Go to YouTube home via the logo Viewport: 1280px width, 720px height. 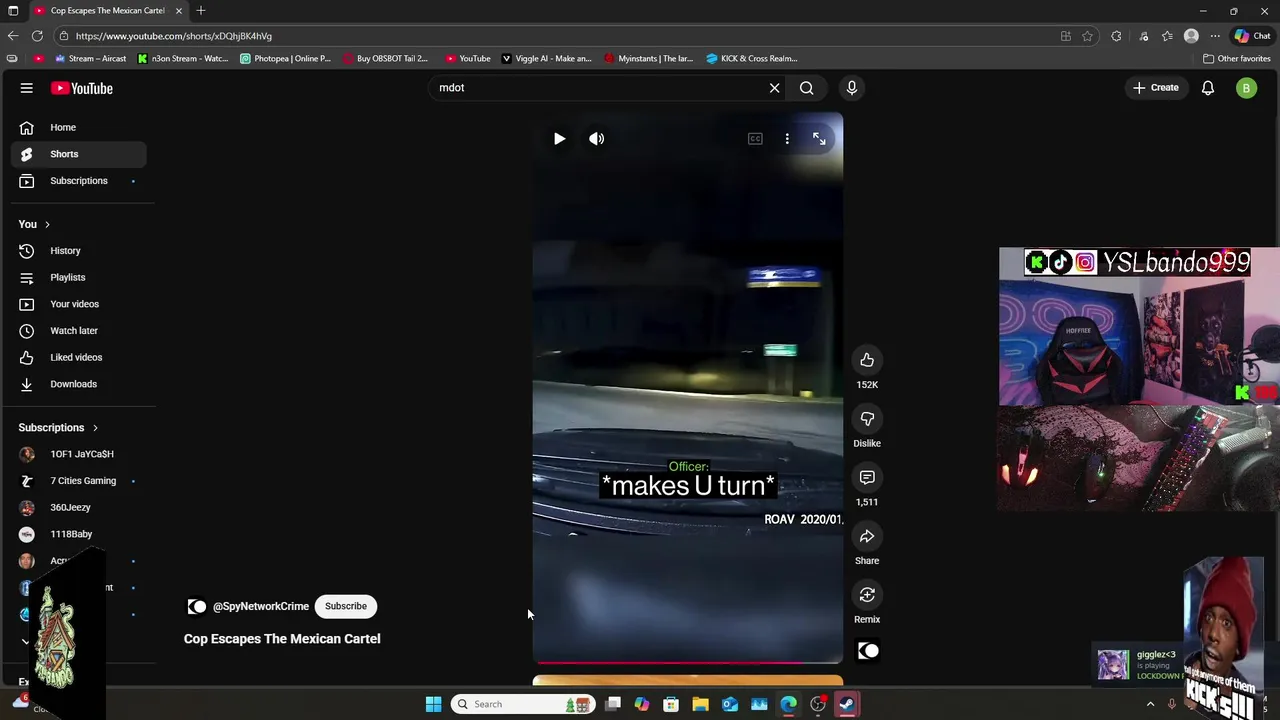click(x=82, y=88)
